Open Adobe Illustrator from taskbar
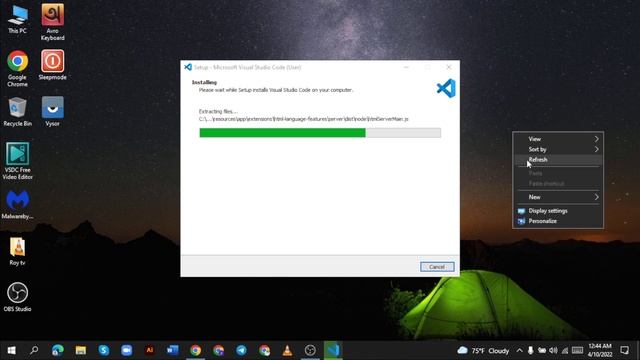The width and height of the screenshot is (640, 360). 149,350
